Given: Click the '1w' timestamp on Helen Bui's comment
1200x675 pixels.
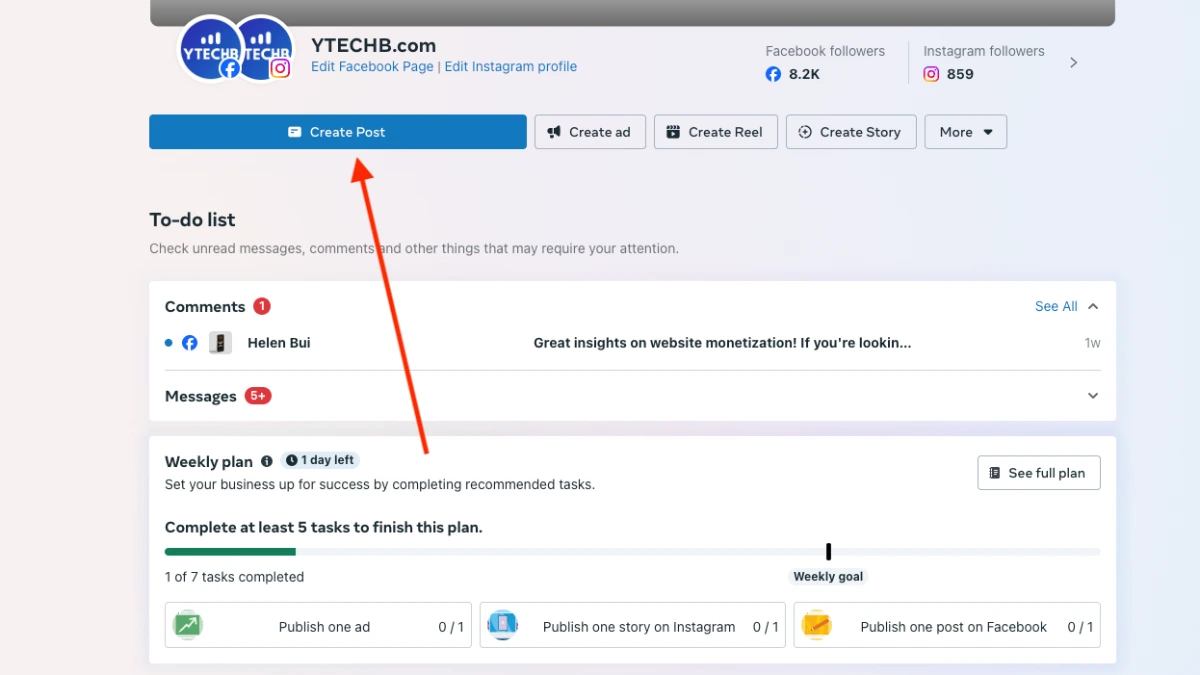Looking at the screenshot, I should coord(1092,343).
